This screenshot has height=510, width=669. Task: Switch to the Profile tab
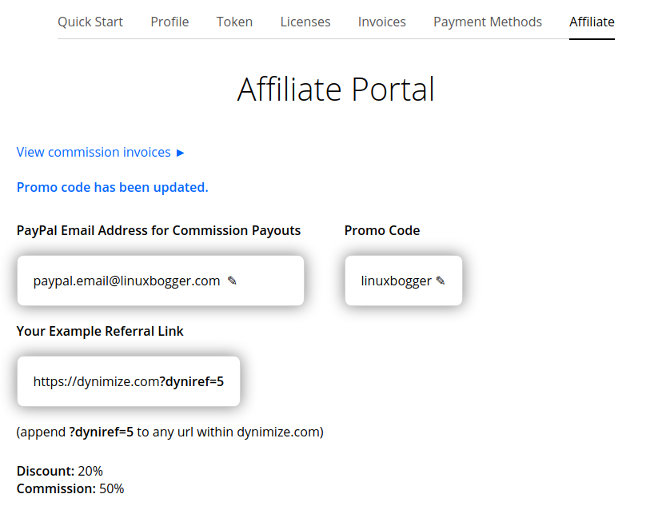[170, 22]
